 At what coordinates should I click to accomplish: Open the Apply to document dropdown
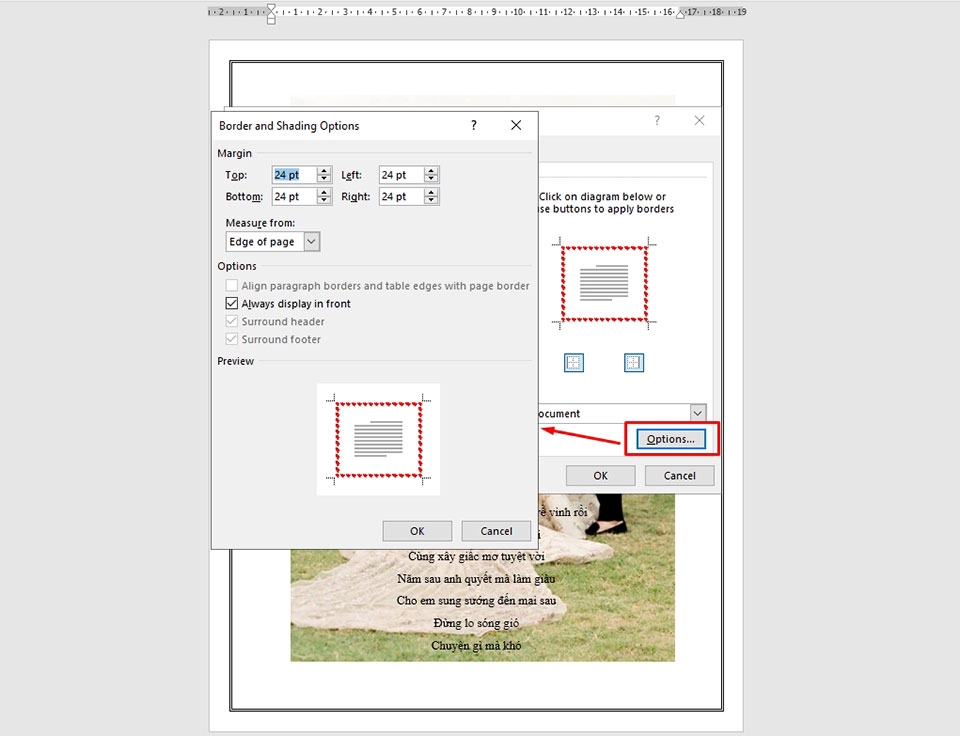697,412
